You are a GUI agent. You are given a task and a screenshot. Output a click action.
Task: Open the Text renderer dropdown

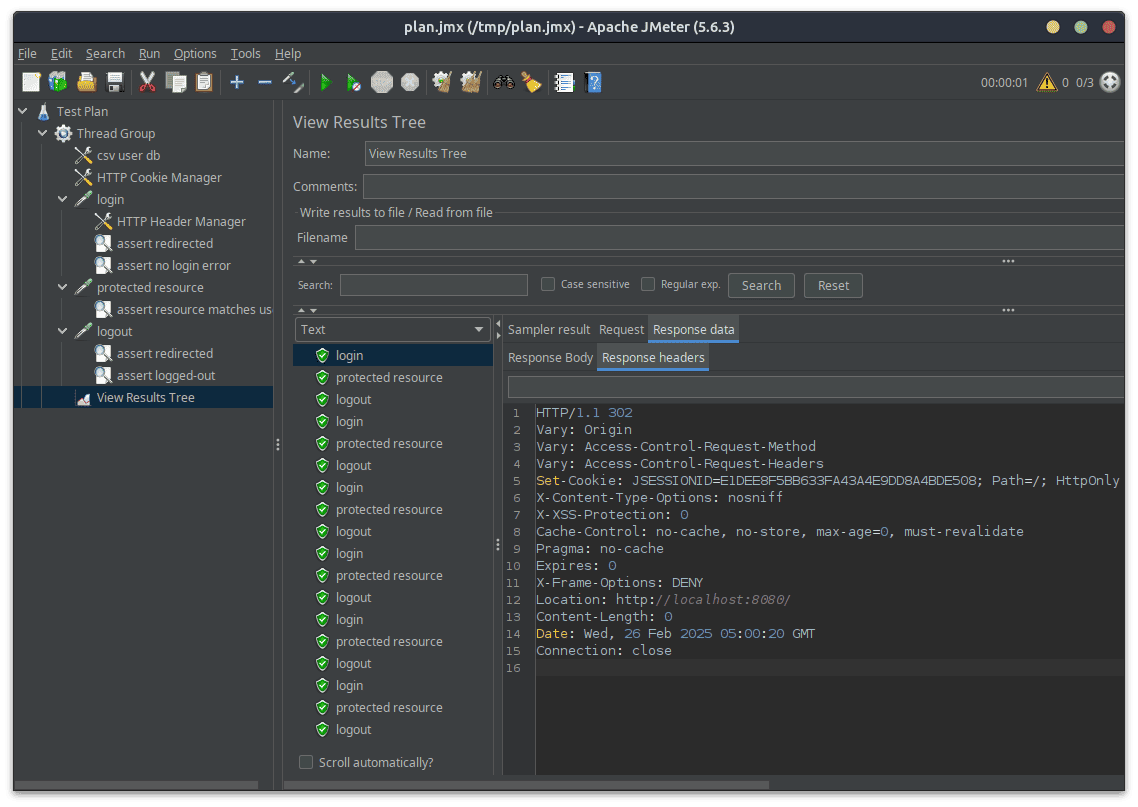click(392, 329)
